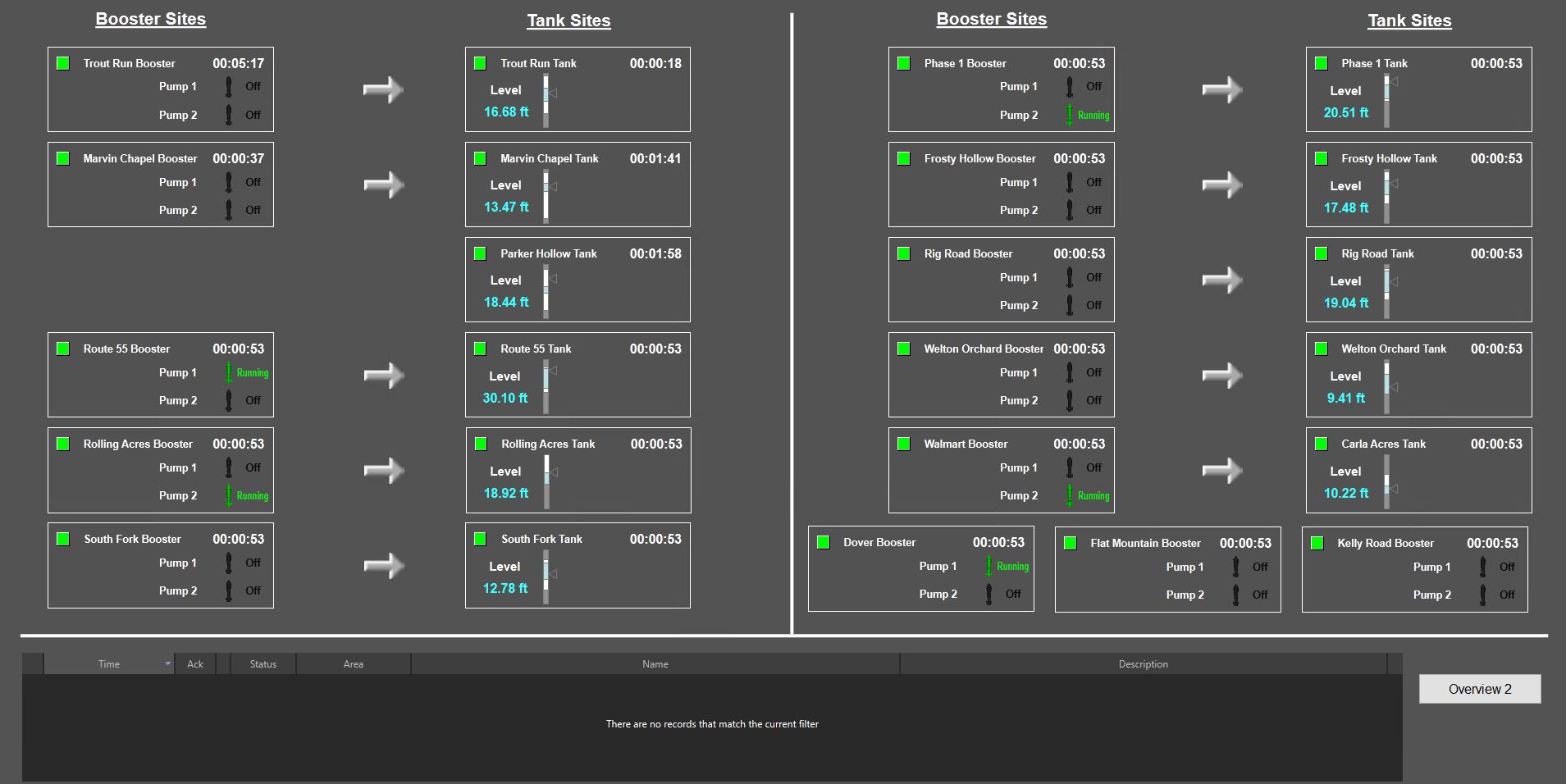1566x784 pixels.
Task: Toggle Pump 2 switch on Rolling Acres Booster
Action: pos(230,495)
